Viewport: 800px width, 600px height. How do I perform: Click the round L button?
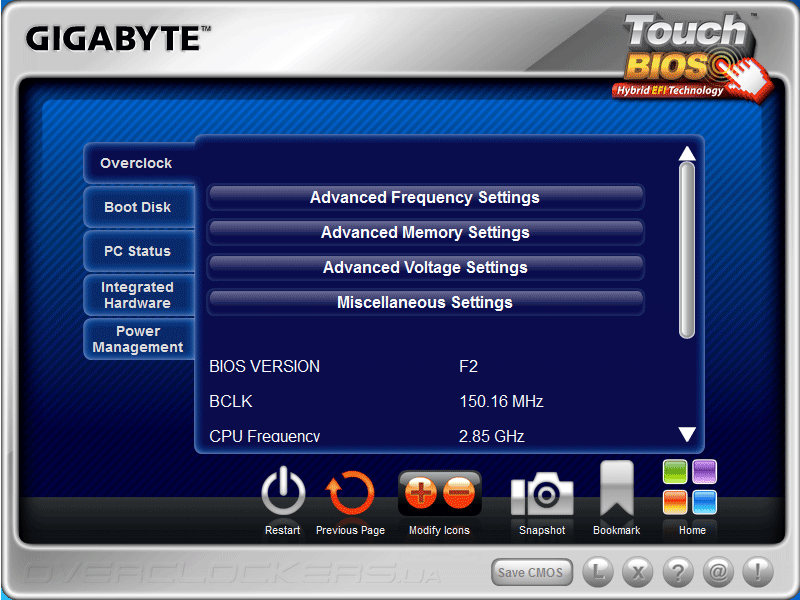point(597,571)
